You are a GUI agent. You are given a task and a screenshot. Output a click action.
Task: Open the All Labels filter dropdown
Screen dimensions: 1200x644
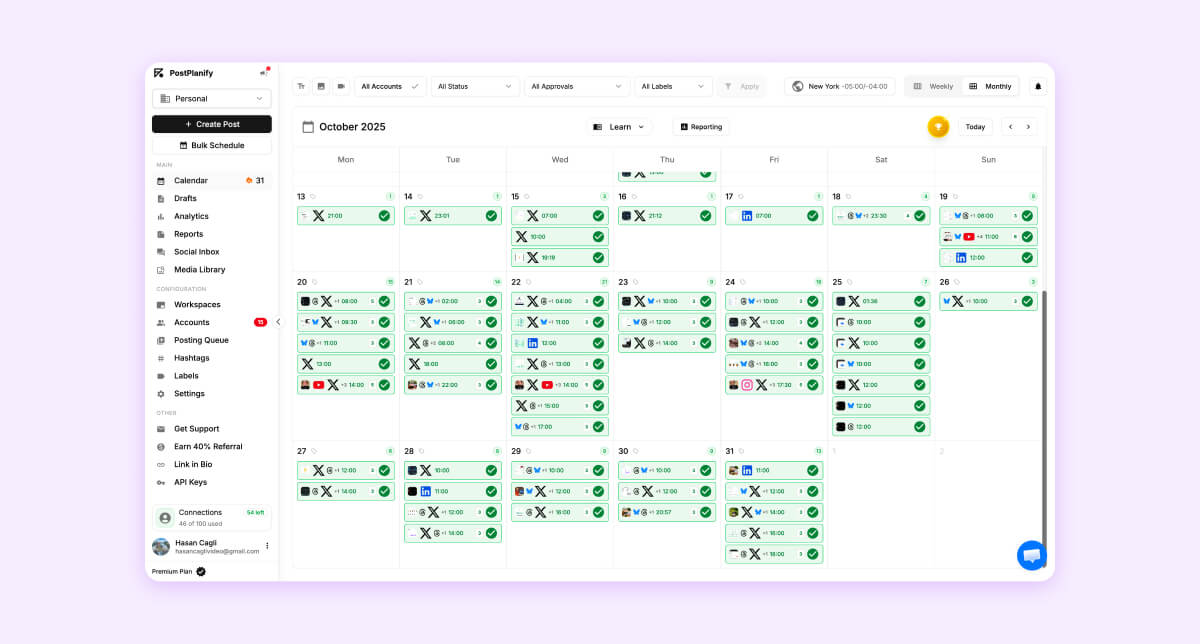(x=674, y=86)
